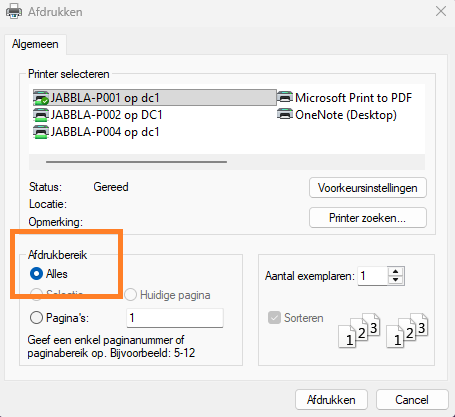Click the printer icon in the title bar
455x417 pixels.
click(14, 12)
